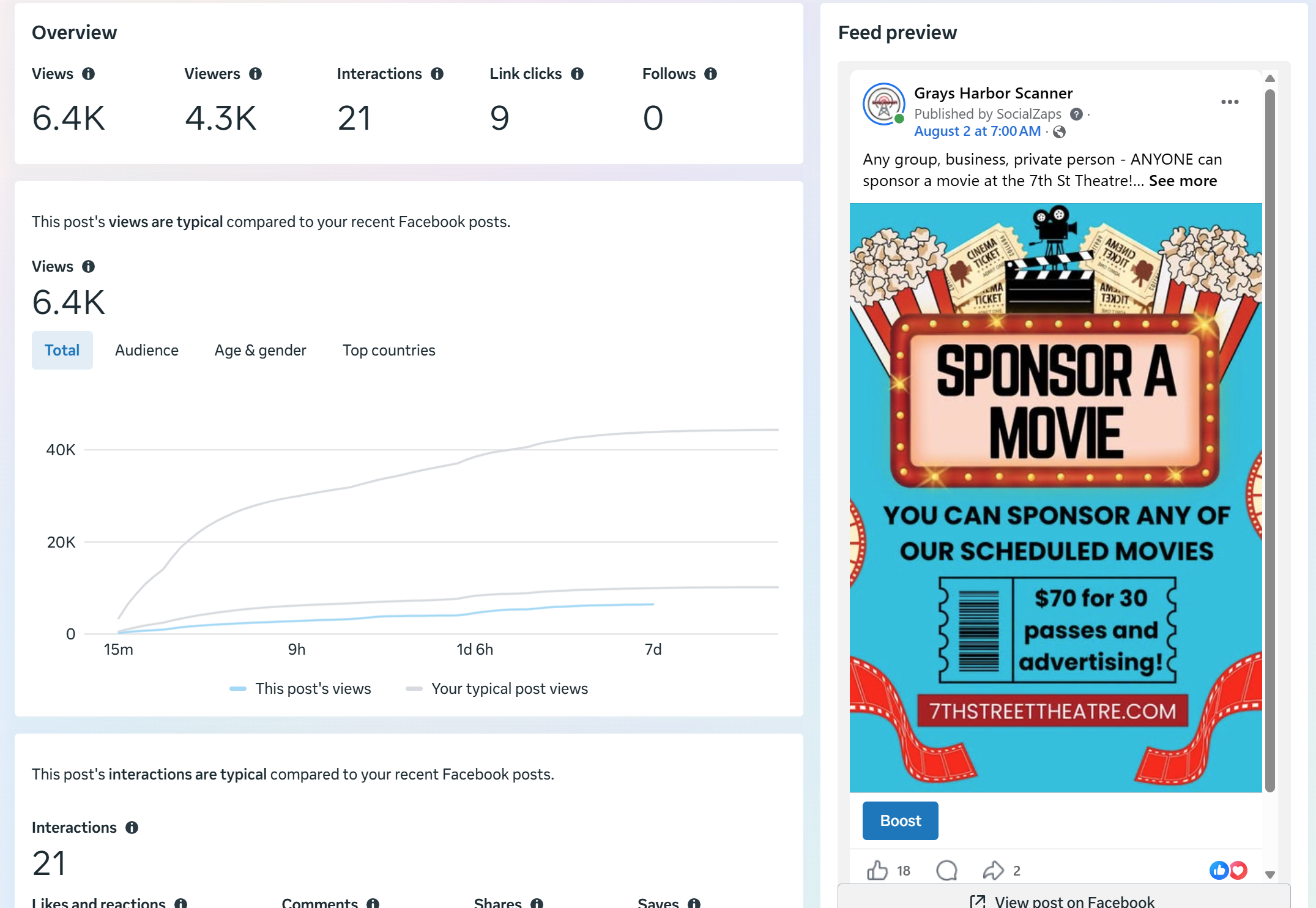Select the Total tab
The width and height of the screenshot is (1316, 908).
pyautogui.click(x=62, y=351)
